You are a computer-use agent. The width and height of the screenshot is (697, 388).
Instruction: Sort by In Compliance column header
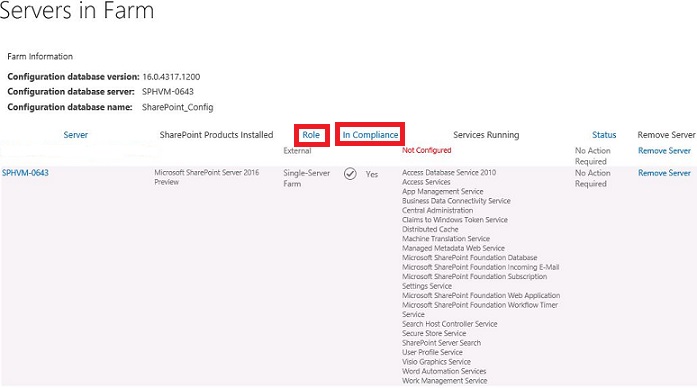[x=370, y=135]
